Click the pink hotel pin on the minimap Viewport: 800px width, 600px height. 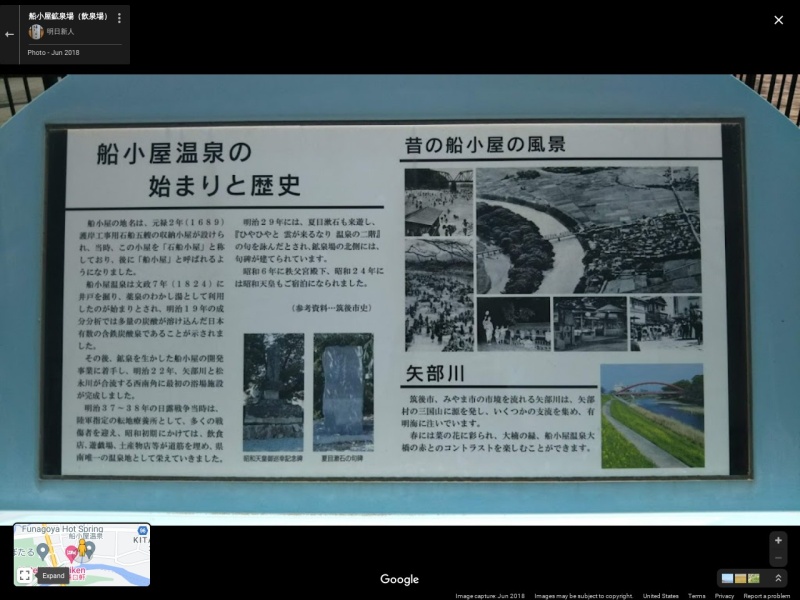pos(71,552)
